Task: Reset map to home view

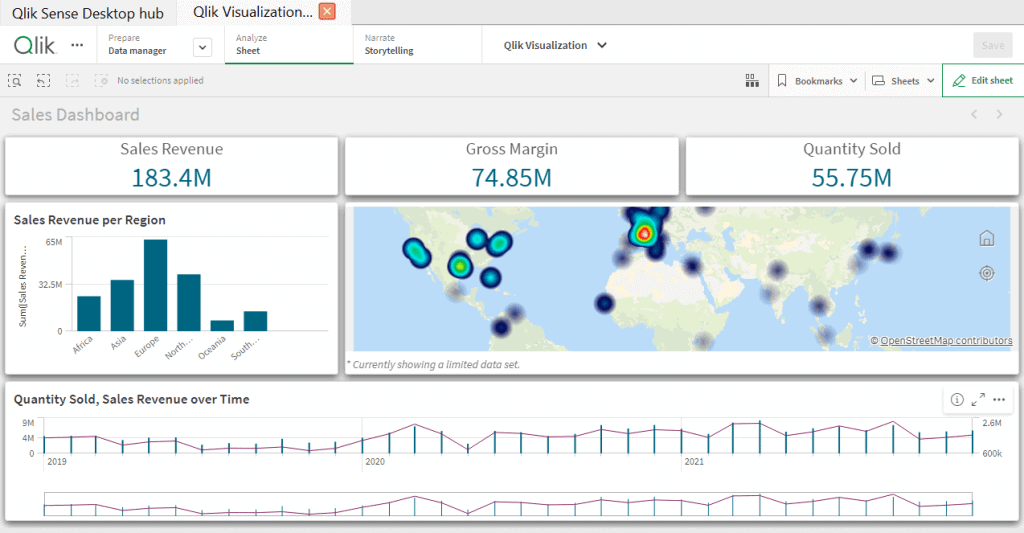Action: 987,238
